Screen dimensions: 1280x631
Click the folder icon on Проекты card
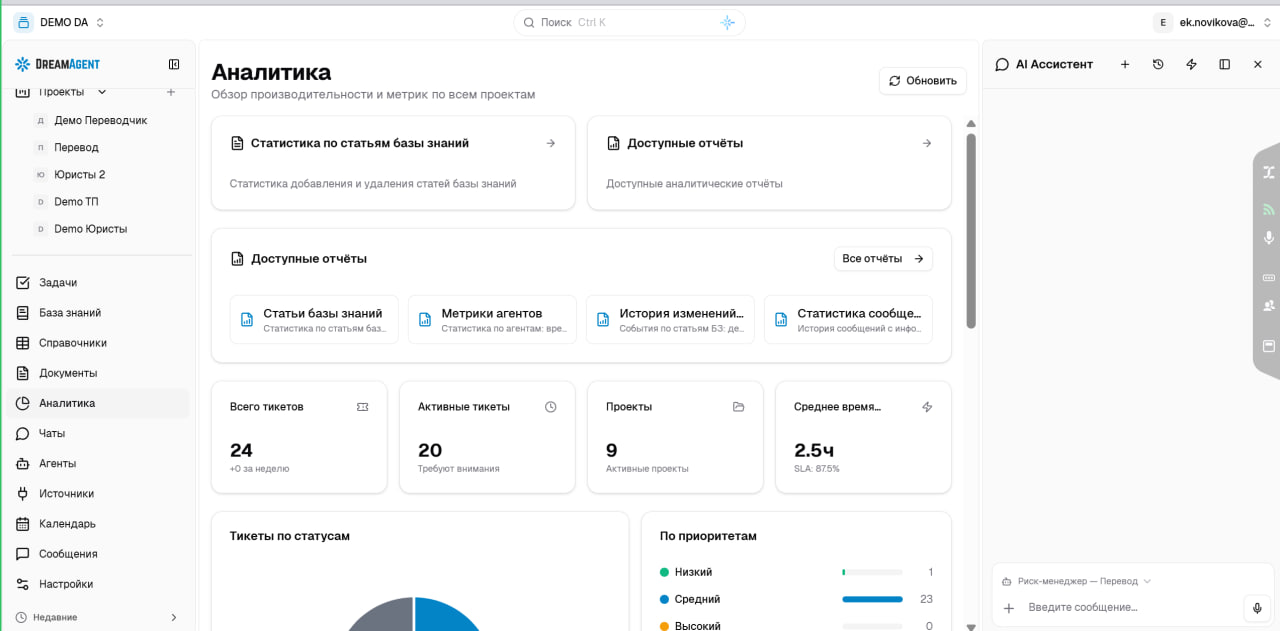[738, 407]
